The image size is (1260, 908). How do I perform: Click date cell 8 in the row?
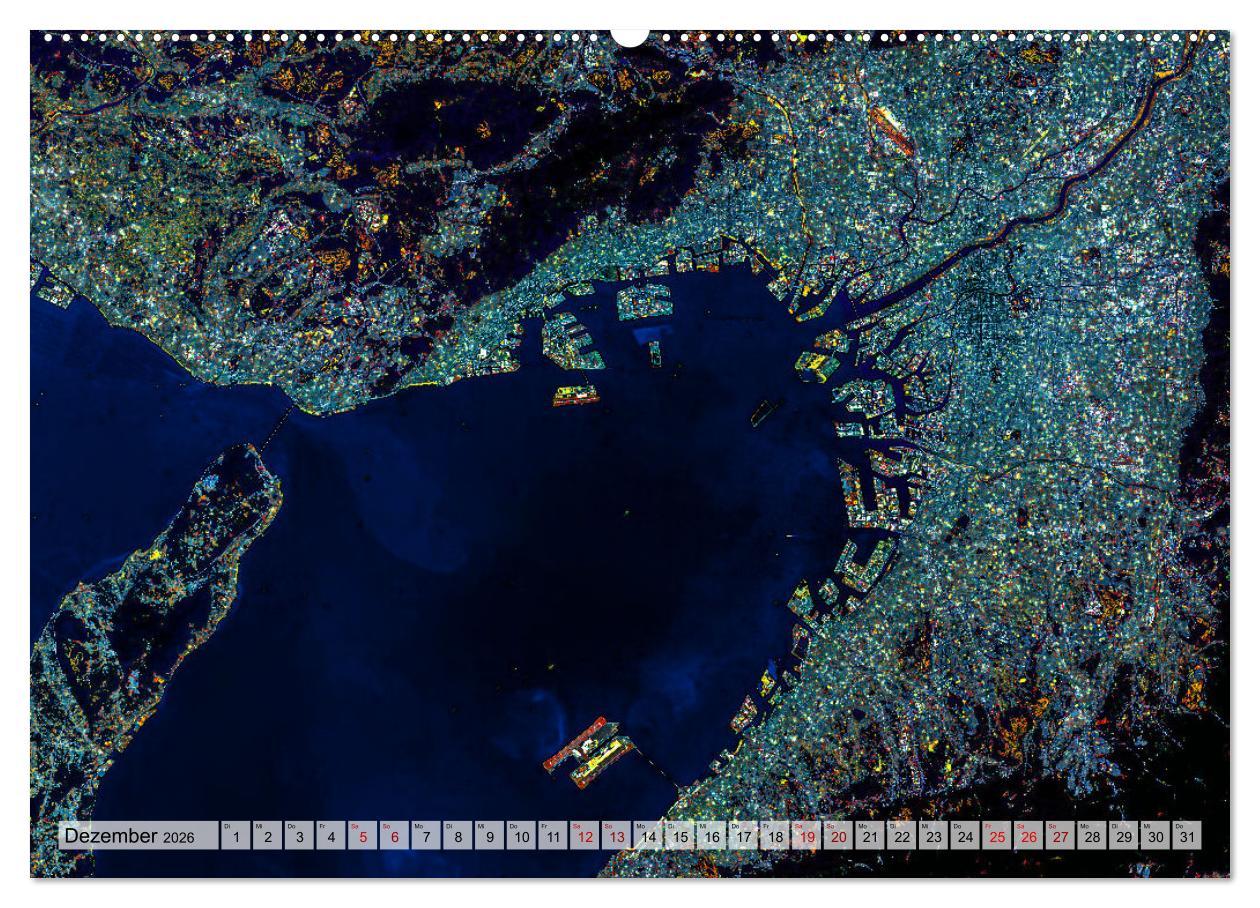458,836
